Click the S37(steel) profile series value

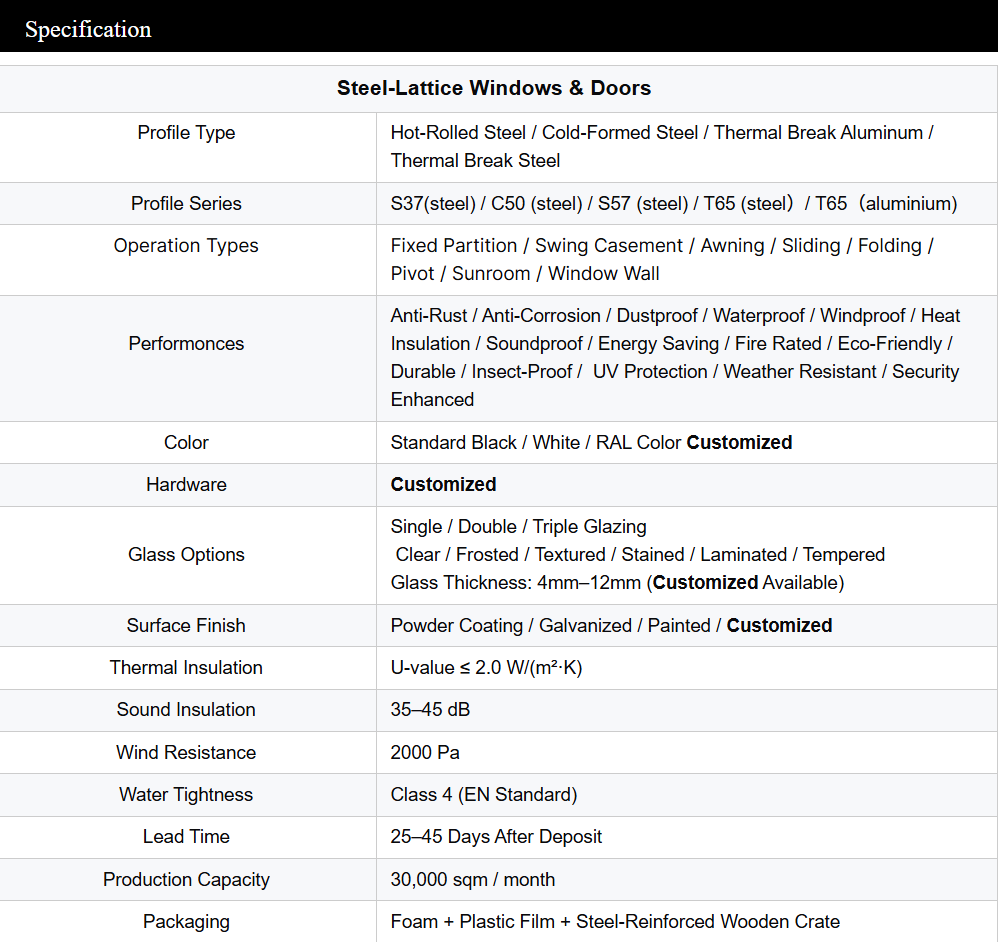tap(433, 204)
